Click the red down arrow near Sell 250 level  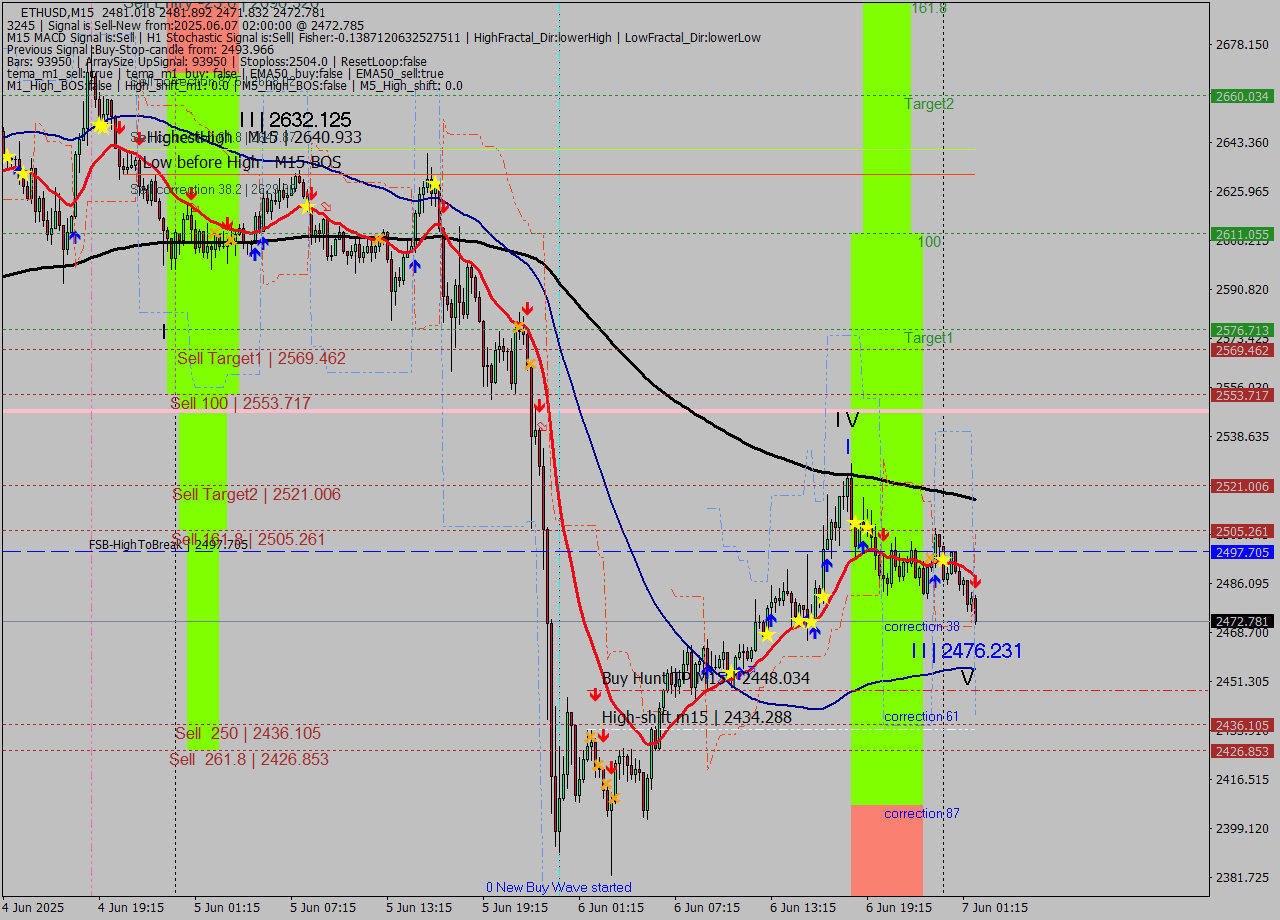[x=603, y=734]
